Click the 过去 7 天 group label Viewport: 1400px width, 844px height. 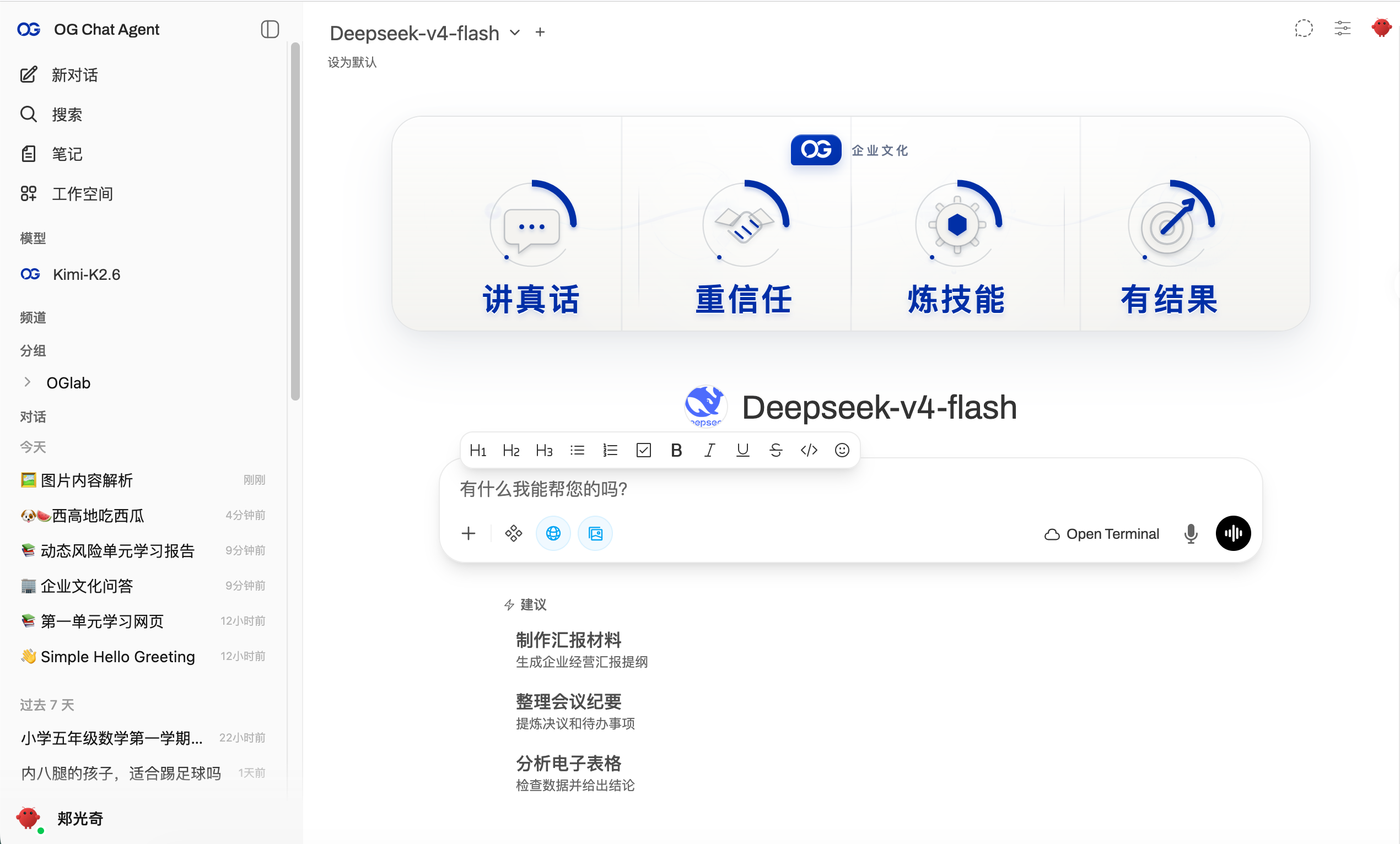pos(47,705)
